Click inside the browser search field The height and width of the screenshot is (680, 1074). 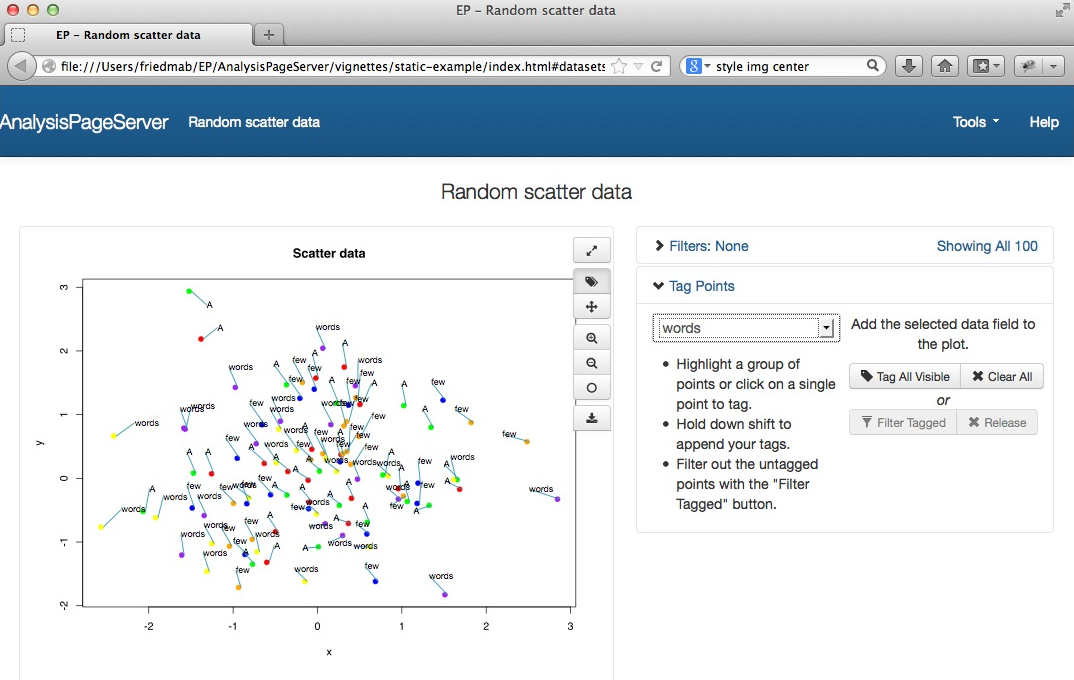(788, 66)
